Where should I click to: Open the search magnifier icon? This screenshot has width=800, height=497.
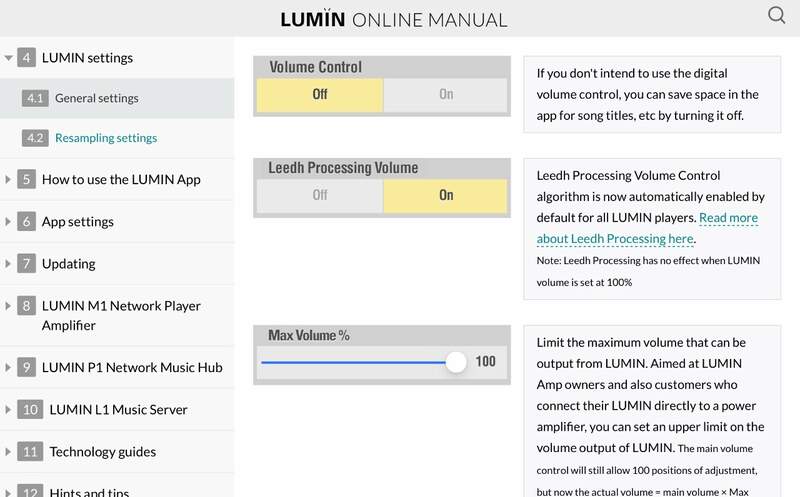click(x=776, y=15)
